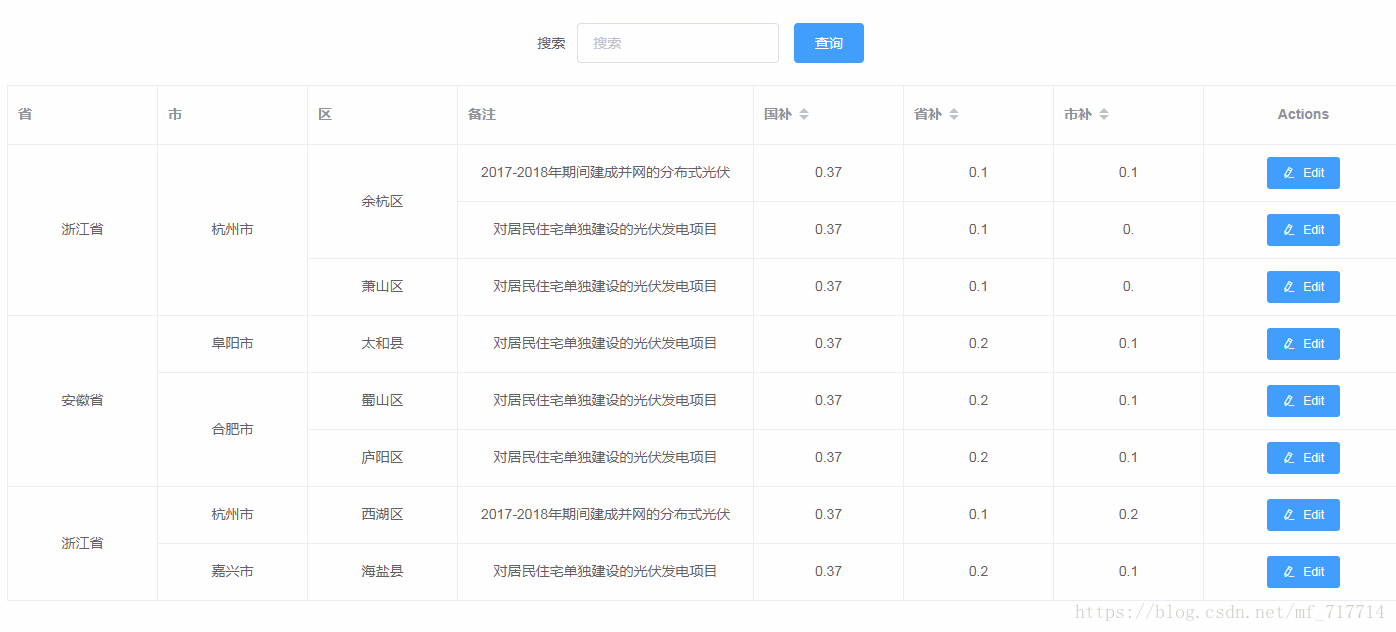Toggle ascending sort on the 省补 column
Viewport: 1396px width, 632px height.
coord(956,110)
